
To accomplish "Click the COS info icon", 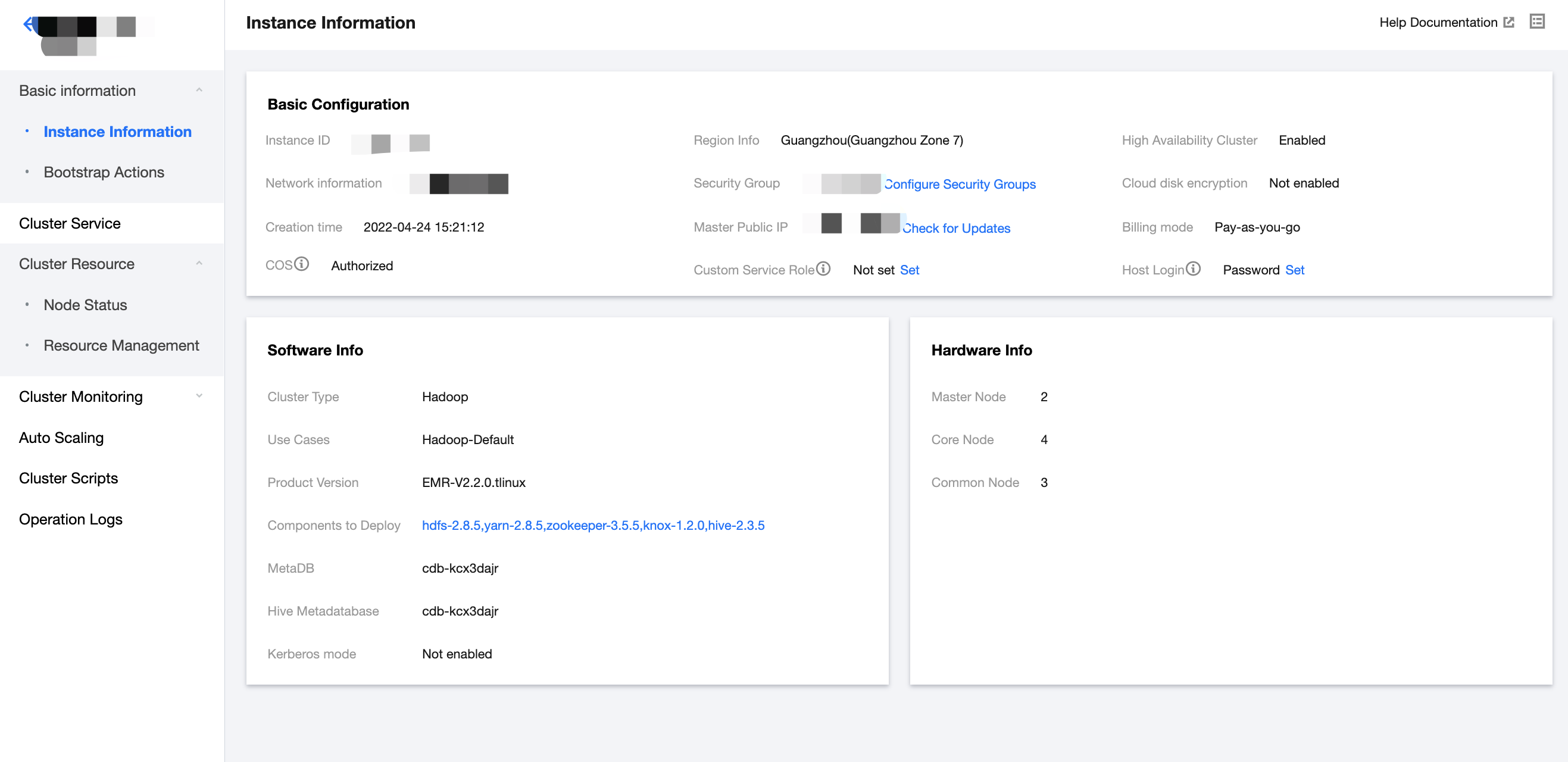I will pos(301,264).
